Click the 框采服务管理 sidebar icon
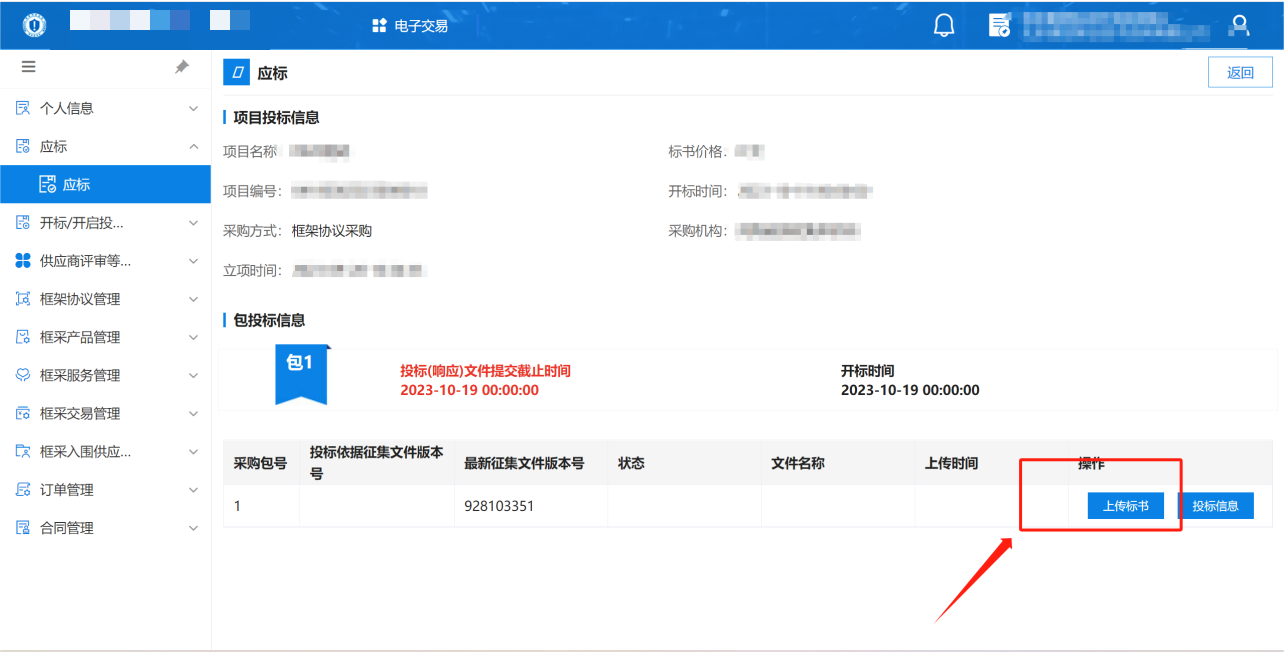This screenshot has height=652, width=1284. tap(23, 375)
